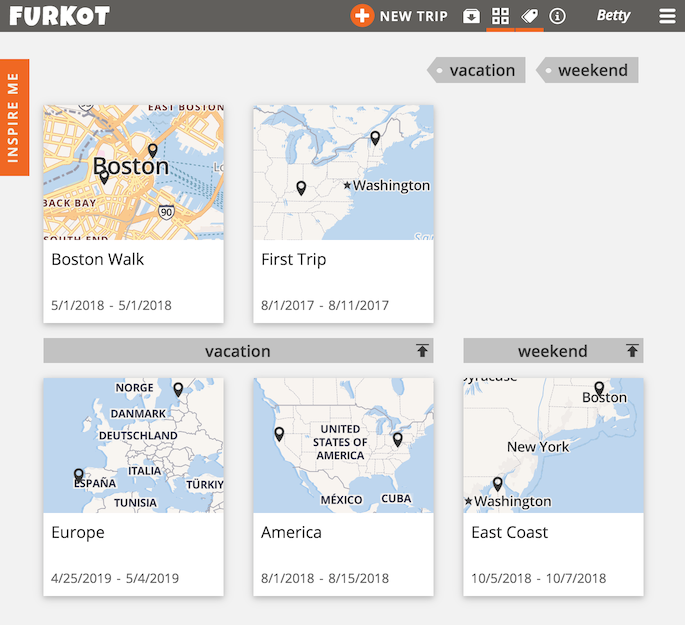This screenshot has height=625, width=685.
Task: Click the 4/25/2019 - 5/4/2019 date text
Action: tap(115, 578)
